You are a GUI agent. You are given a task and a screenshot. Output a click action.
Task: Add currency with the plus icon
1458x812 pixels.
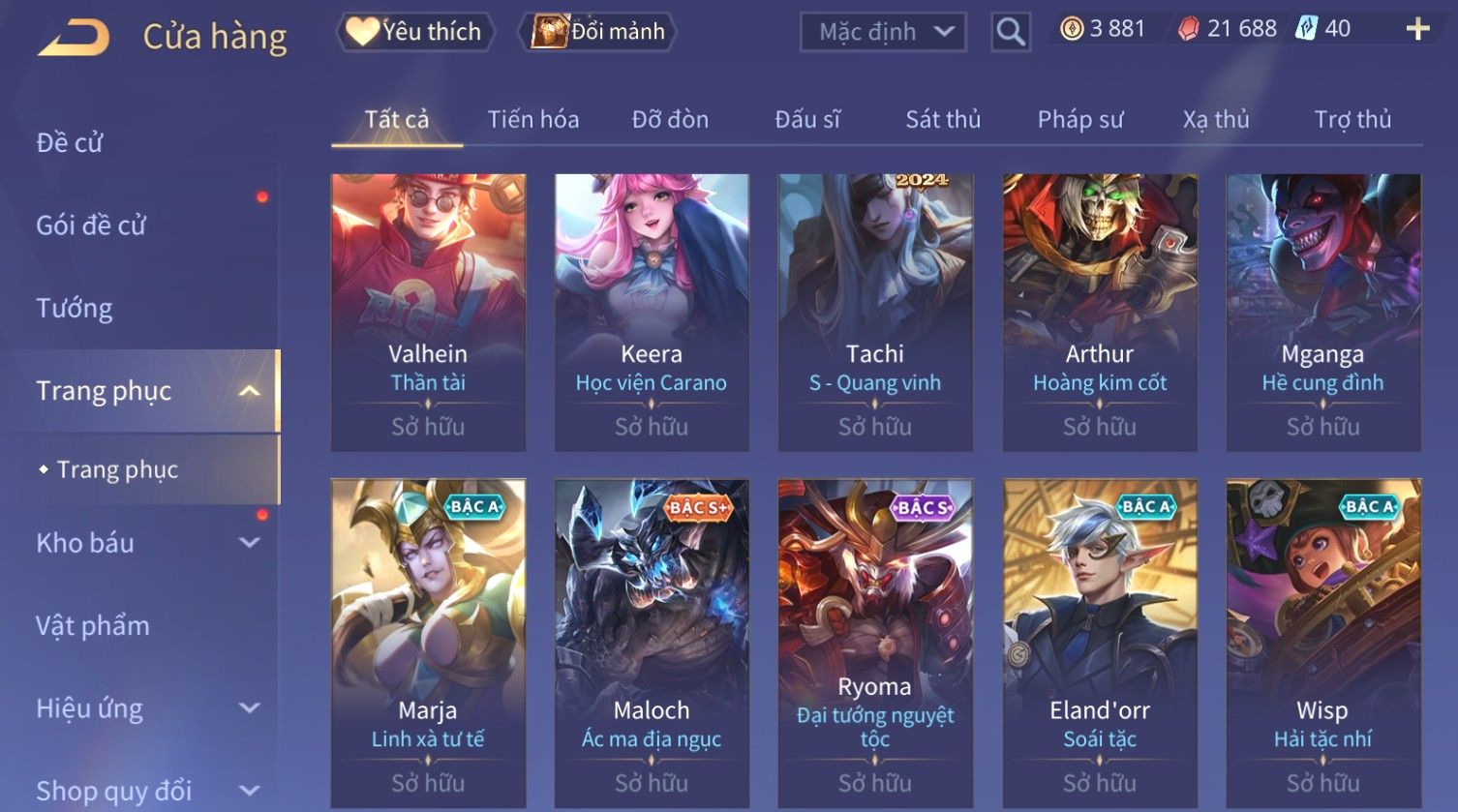pyautogui.click(x=1417, y=29)
